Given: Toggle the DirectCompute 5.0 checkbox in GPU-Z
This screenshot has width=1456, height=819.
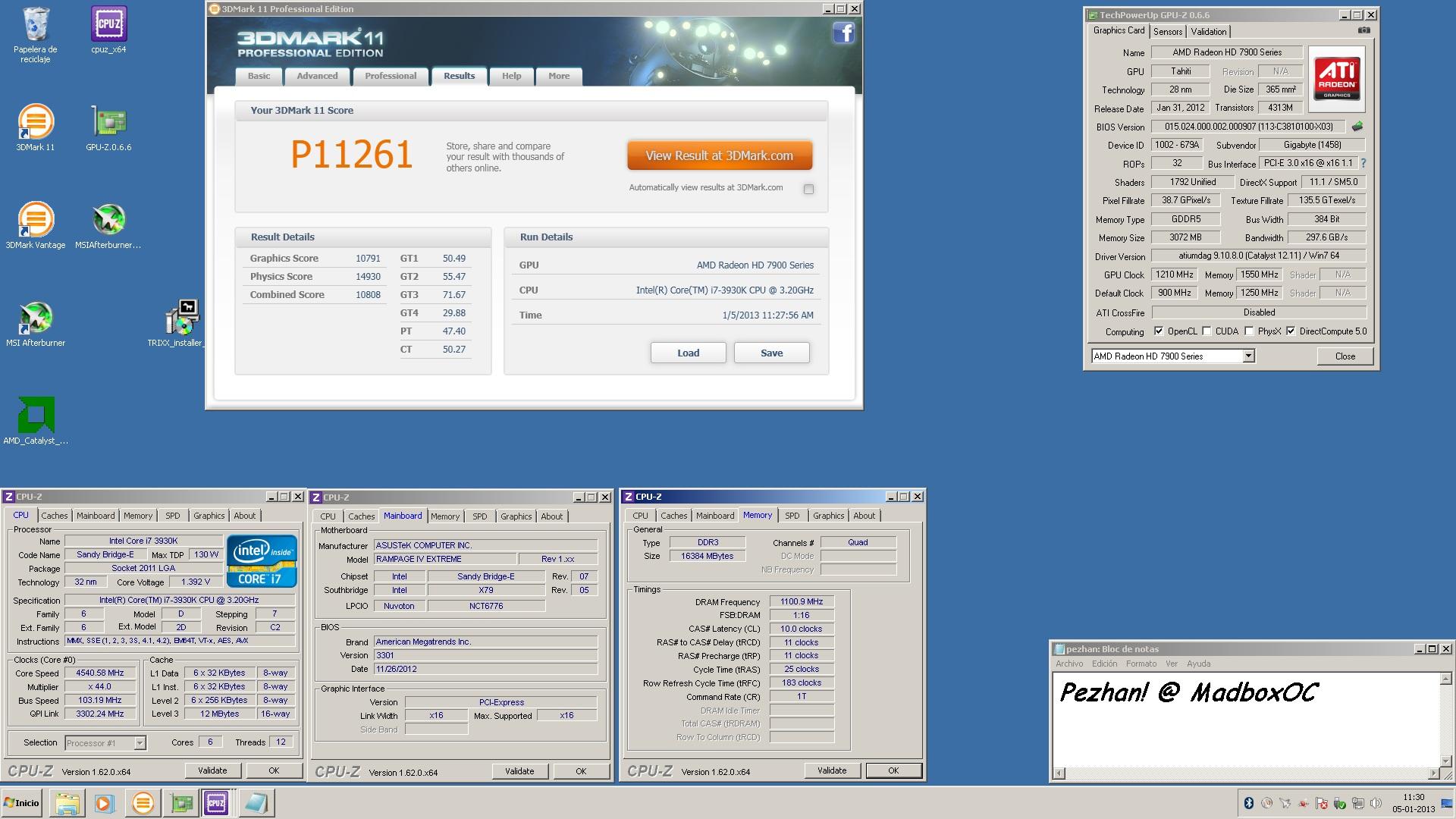Looking at the screenshot, I should [1290, 331].
